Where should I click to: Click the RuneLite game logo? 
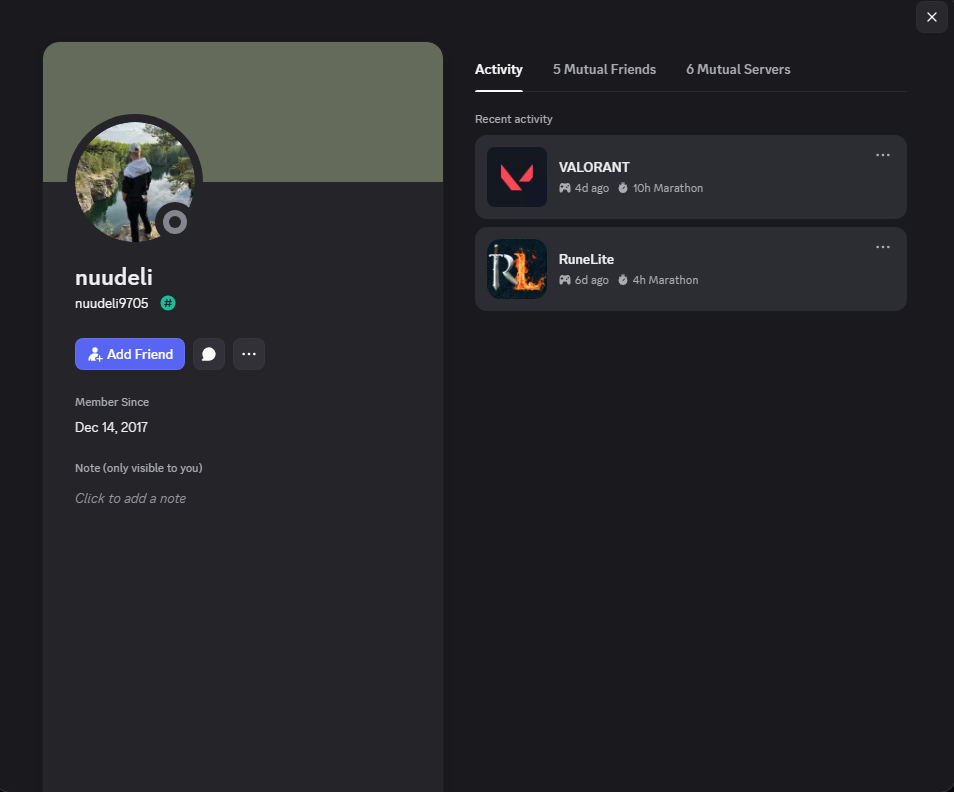click(517, 269)
